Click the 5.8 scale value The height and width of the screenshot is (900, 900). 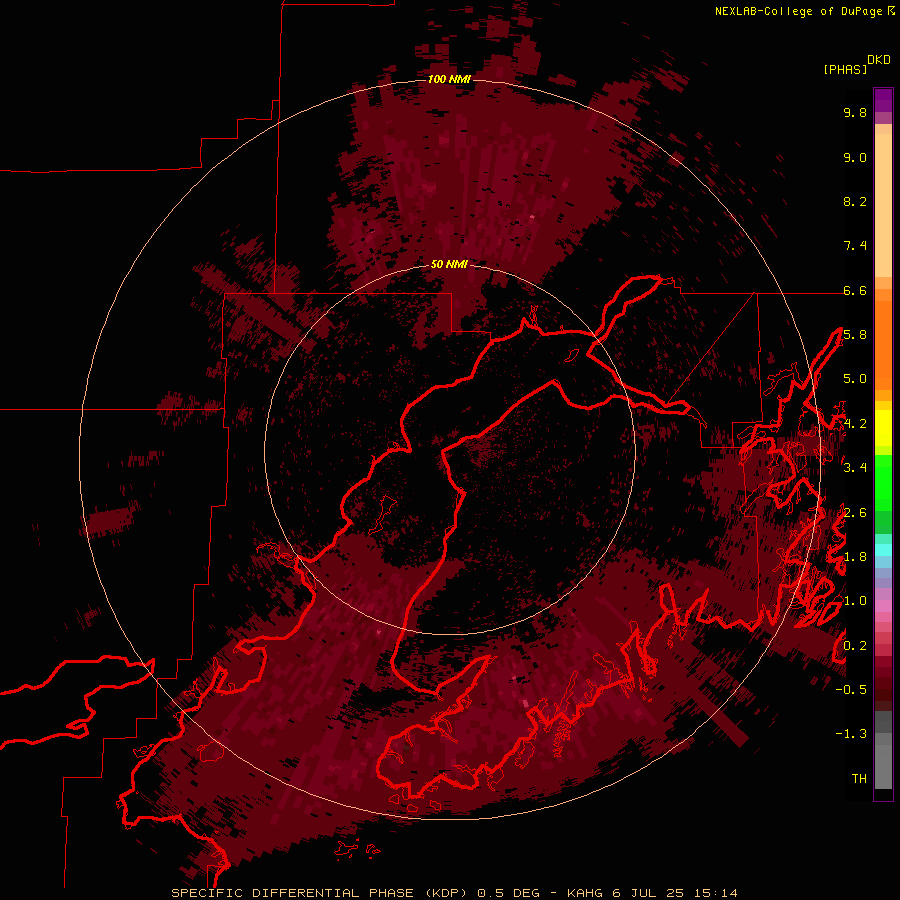coord(855,335)
